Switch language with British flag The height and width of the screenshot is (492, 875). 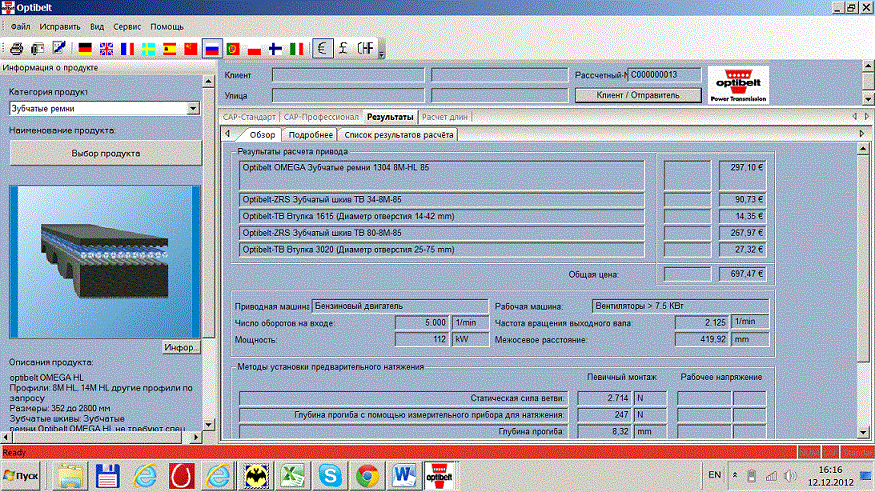coord(107,49)
